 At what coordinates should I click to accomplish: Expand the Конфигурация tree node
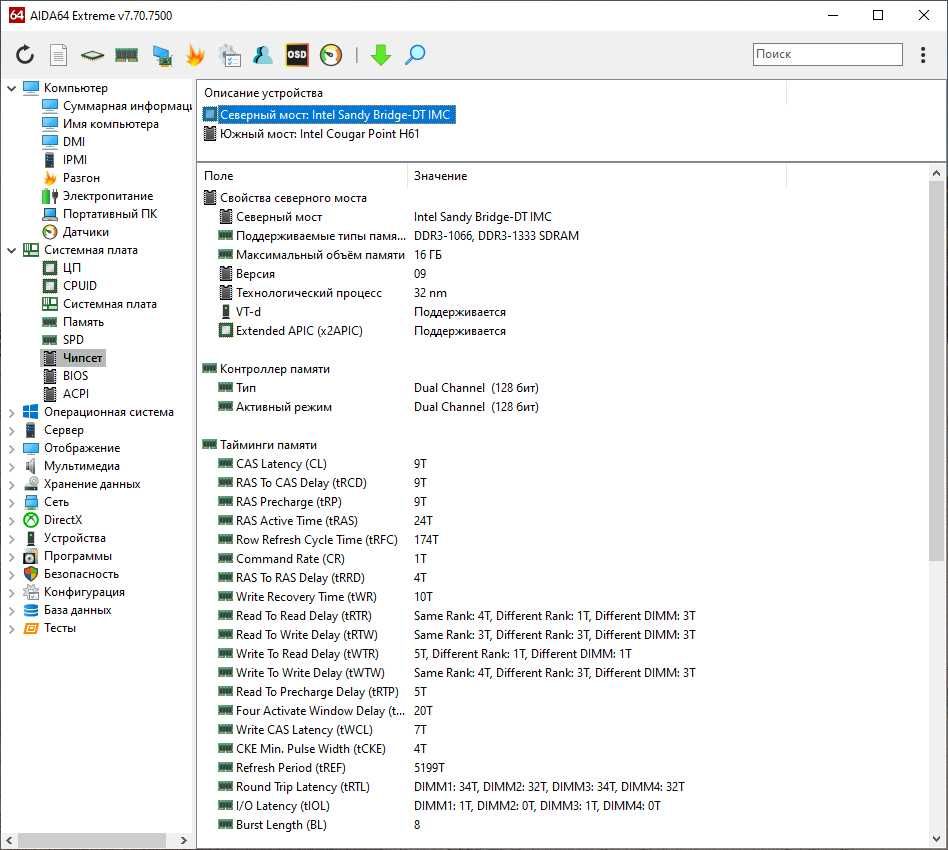tap(11, 592)
